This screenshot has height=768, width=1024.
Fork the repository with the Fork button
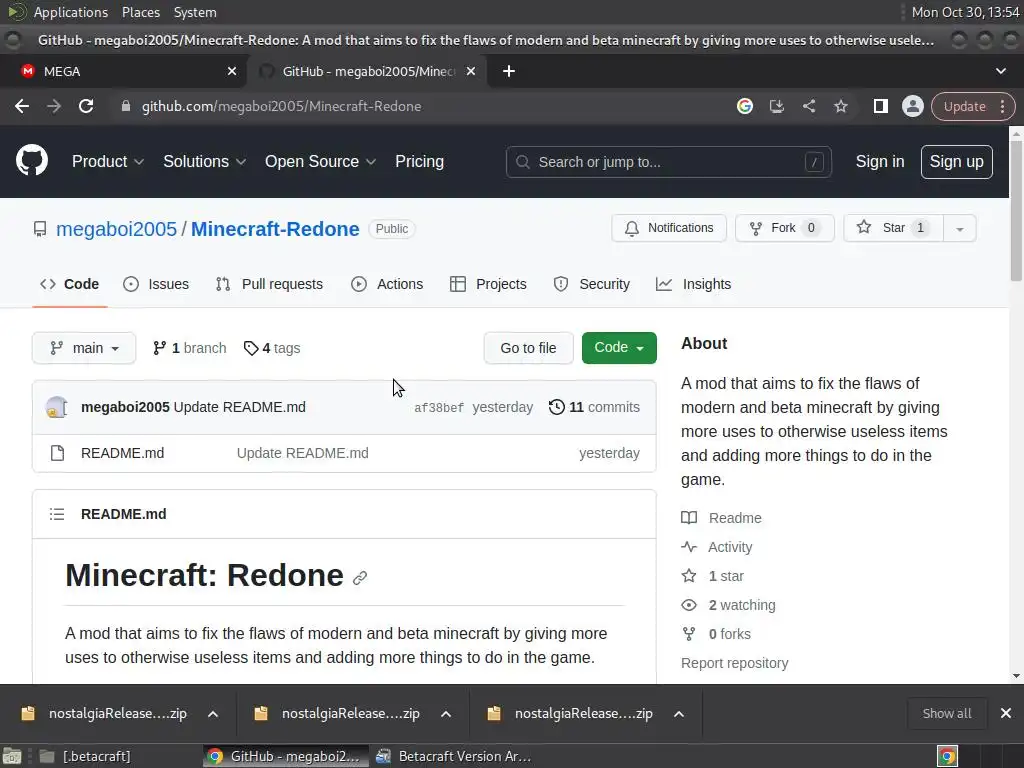pos(784,228)
